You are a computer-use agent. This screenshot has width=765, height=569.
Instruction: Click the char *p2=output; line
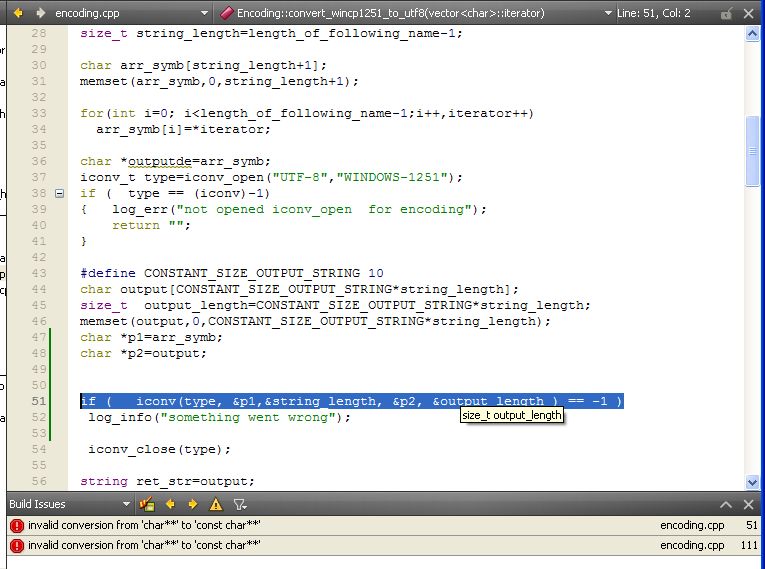click(143, 353)
